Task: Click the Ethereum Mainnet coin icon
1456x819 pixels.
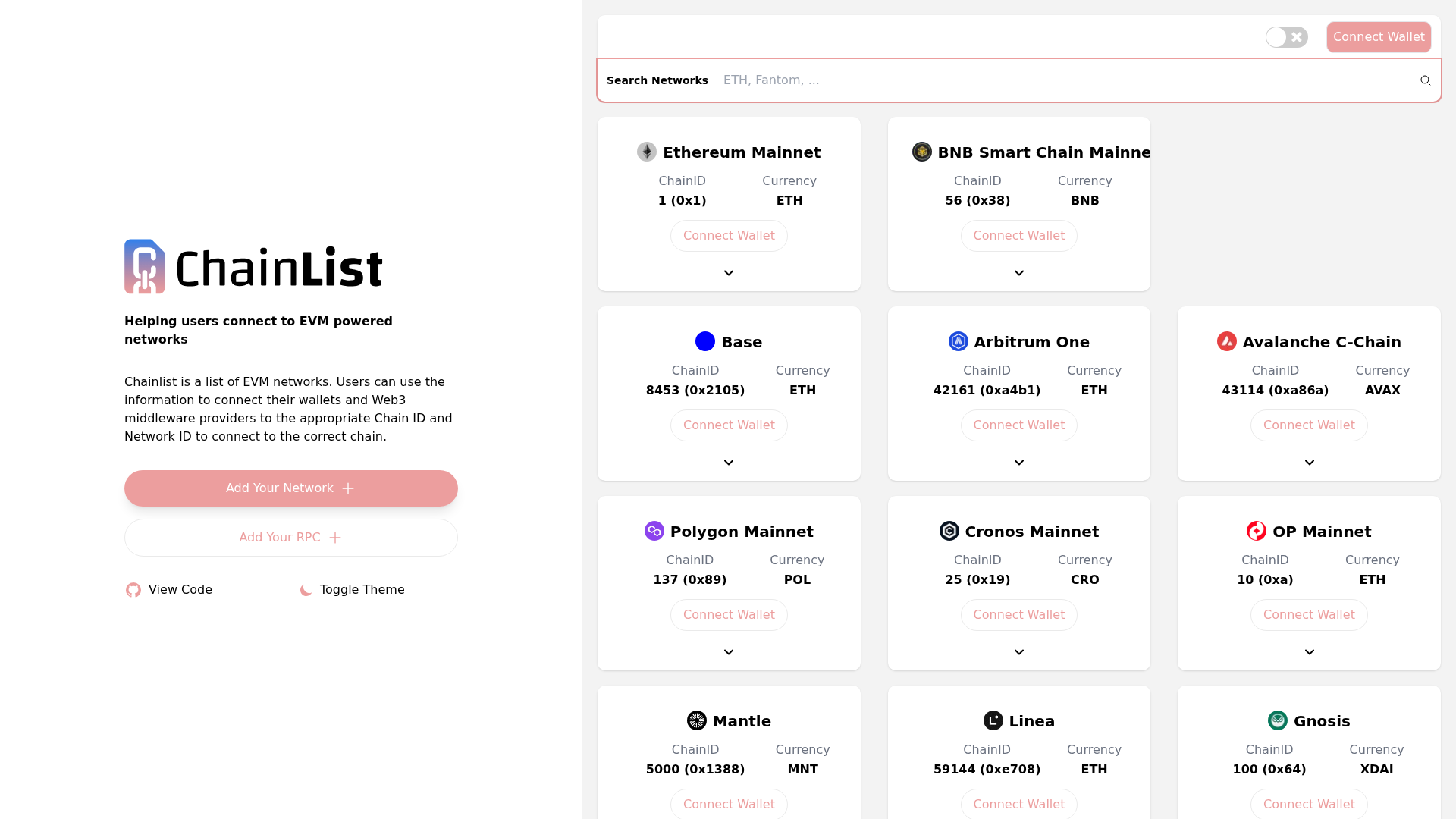Action: click(x=647, y=152)
